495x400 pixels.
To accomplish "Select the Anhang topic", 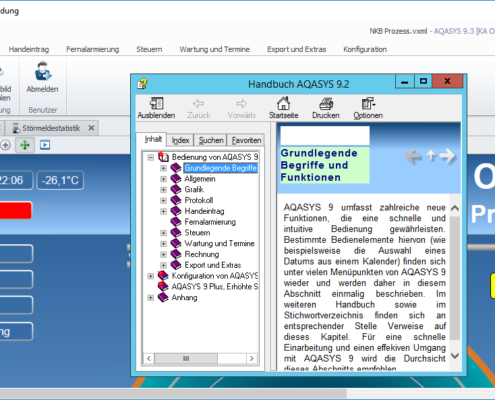I will pos(184,297).
